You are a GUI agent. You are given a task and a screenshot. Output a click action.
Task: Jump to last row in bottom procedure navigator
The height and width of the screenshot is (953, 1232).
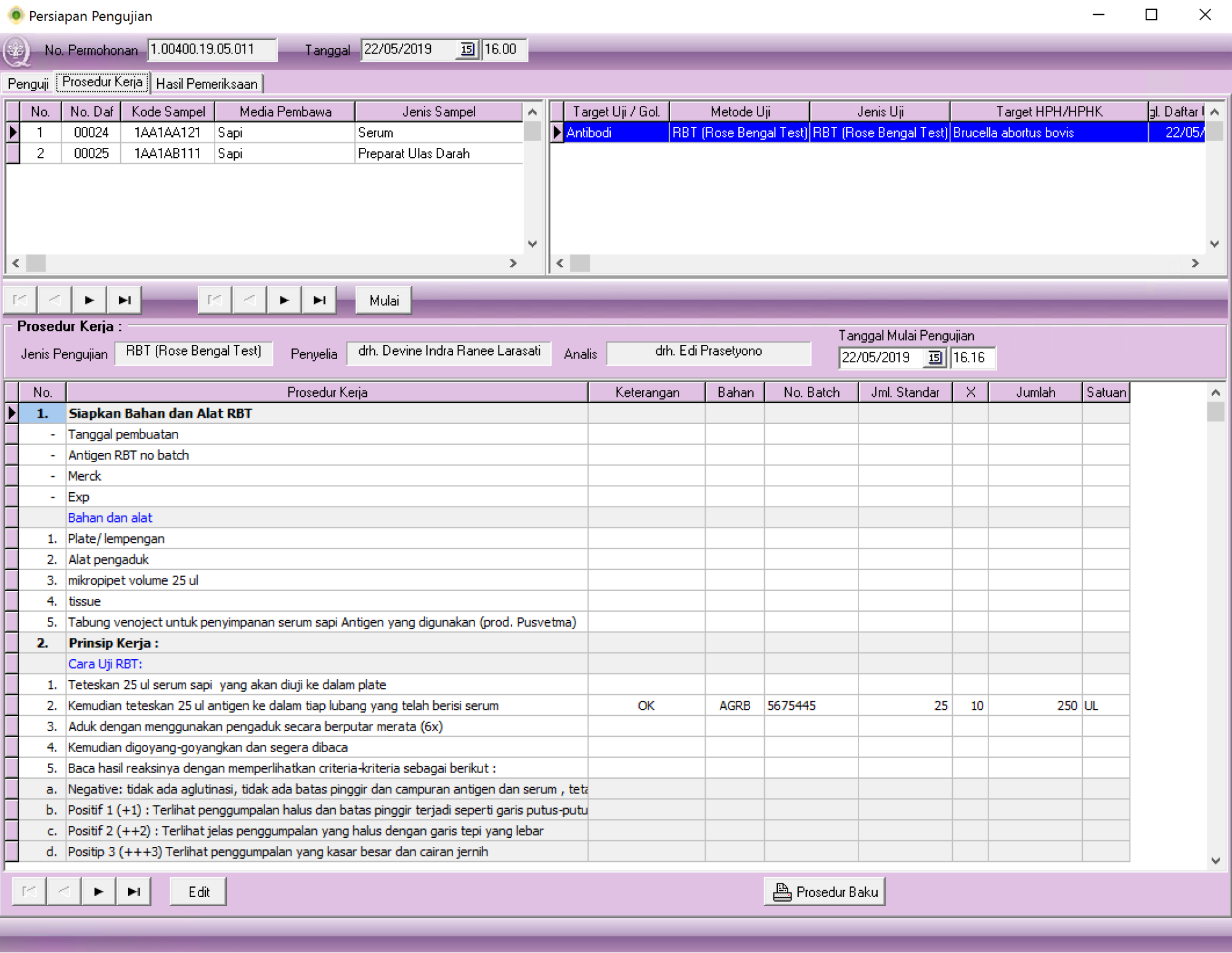pyautogui.click(x=133, y=891)
